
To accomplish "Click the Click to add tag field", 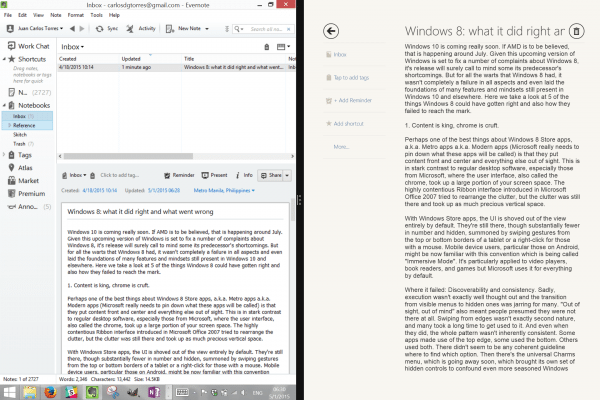I will [x=119, y=175].
